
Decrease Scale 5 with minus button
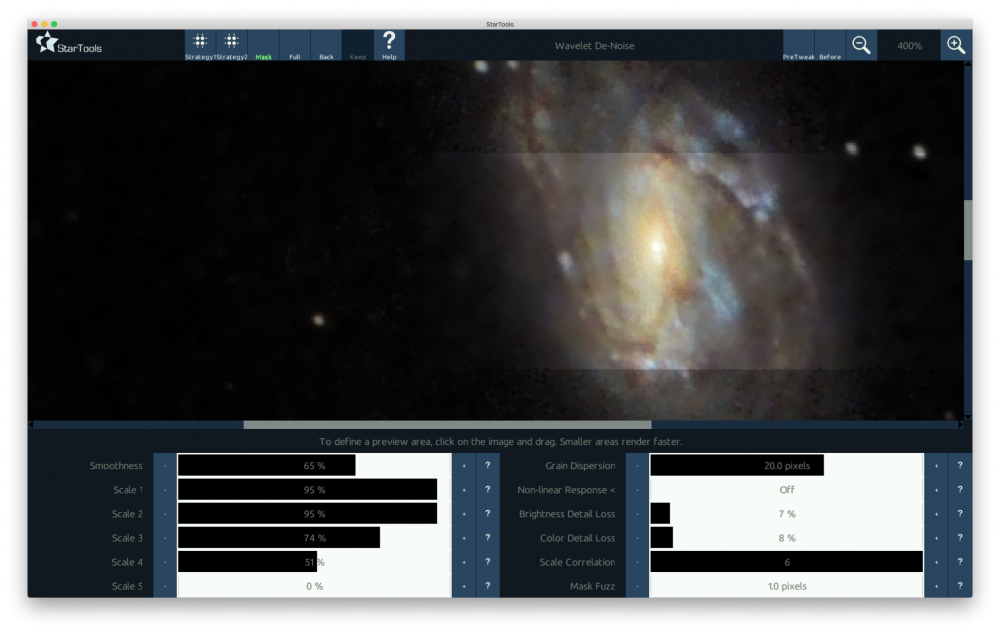pos(165,586)
